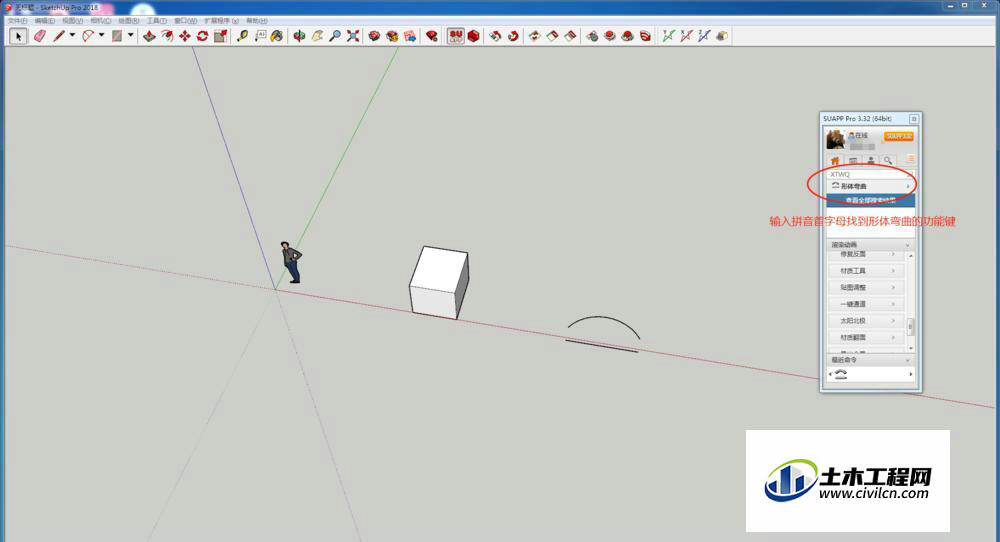Select the arrow Select tool
The width and height of the screenshot is (1000, 542).
tap(18, 36)
